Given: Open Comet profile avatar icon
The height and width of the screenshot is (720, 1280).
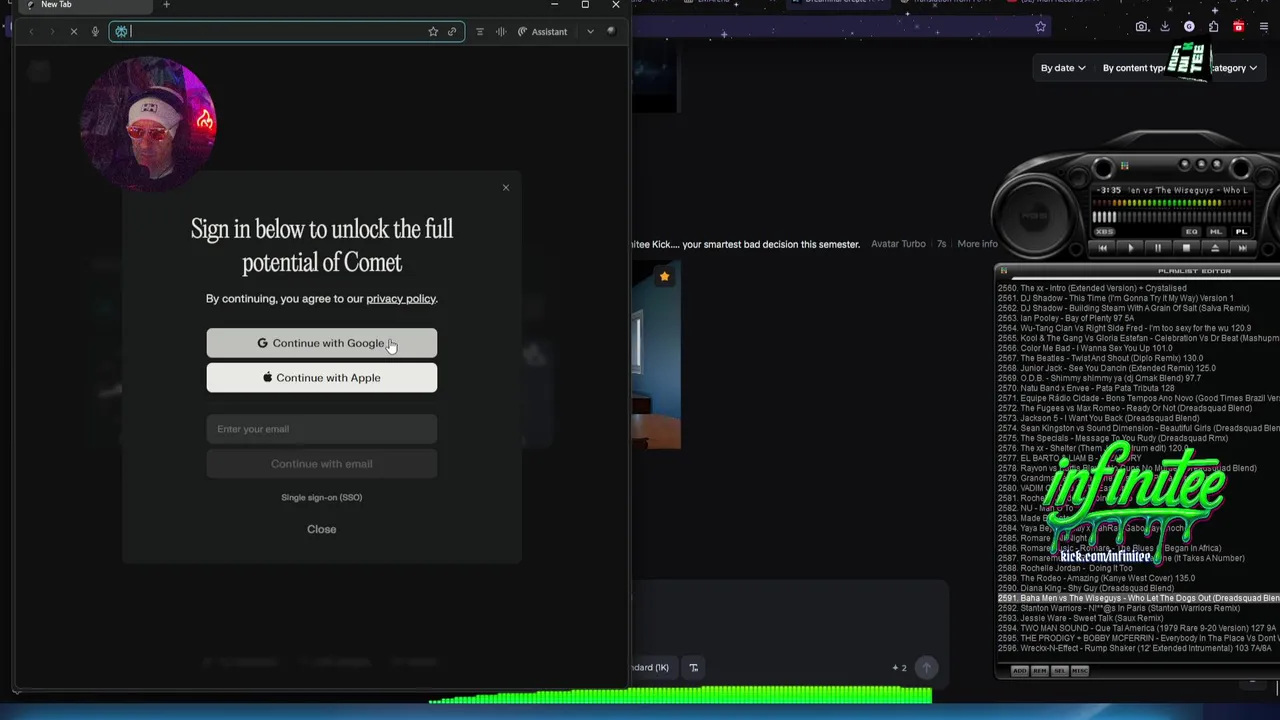Looking at the screenshot, I should click(x=611, y=31).
